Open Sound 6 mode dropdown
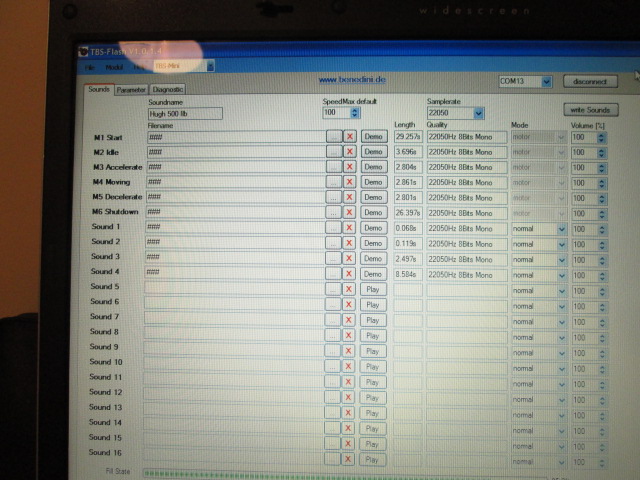Screen dimensions: 640x480 pyautogui.click(x=562, y=307)
